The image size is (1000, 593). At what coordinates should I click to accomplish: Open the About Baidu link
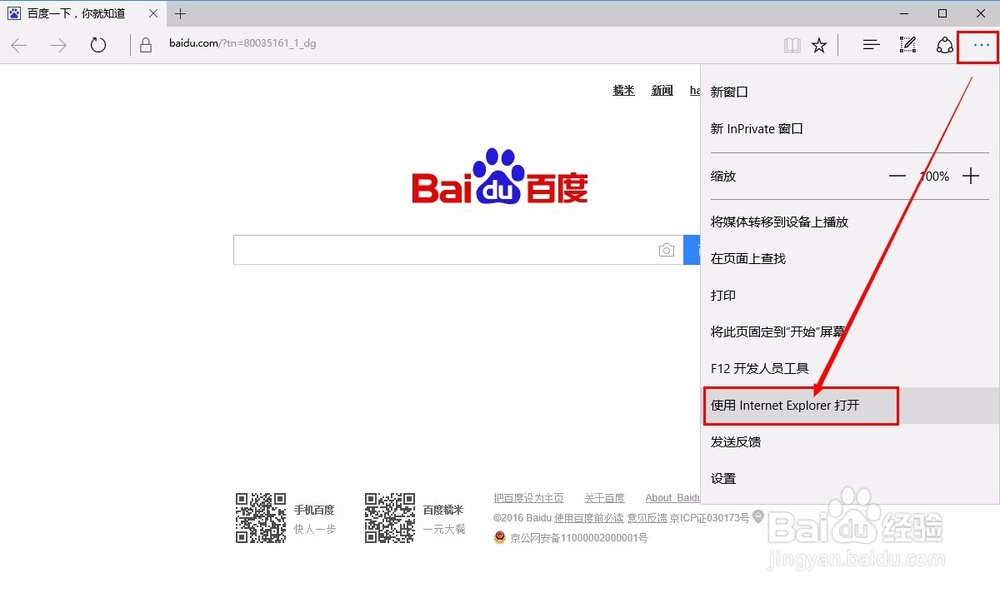[673, 498]
